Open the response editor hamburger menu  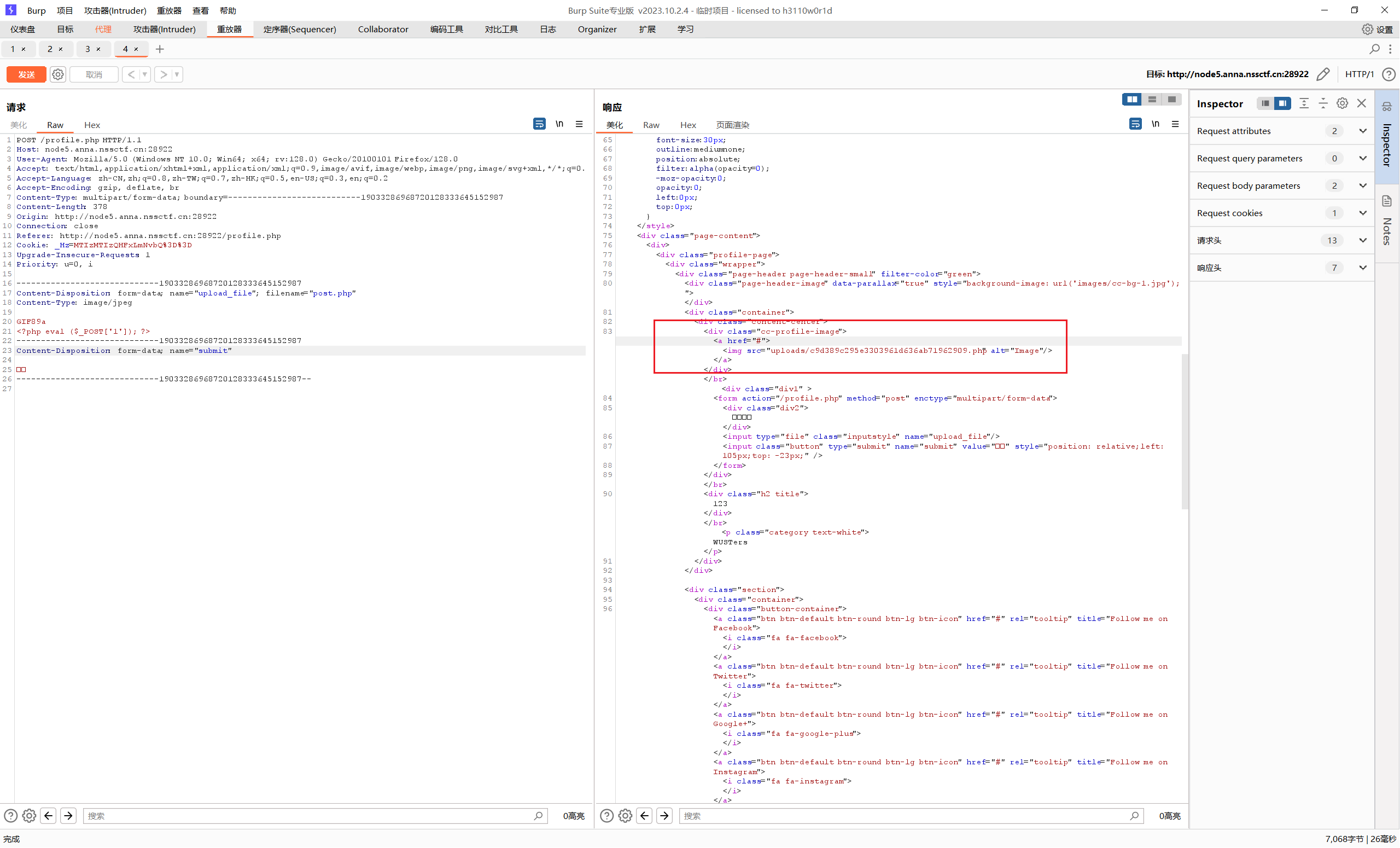1175,124
